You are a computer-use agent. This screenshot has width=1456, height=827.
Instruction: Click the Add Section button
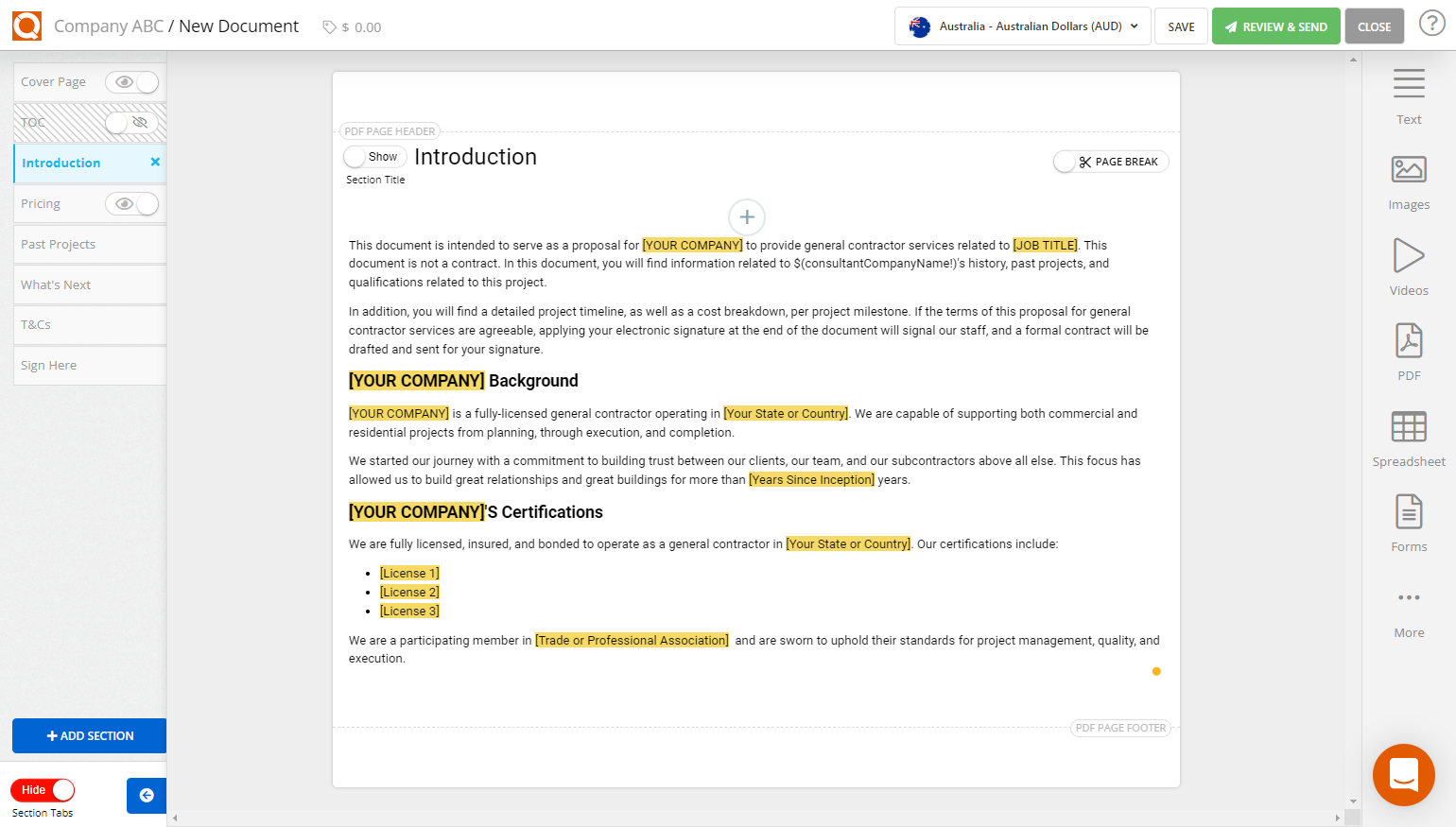coord(89,735)
